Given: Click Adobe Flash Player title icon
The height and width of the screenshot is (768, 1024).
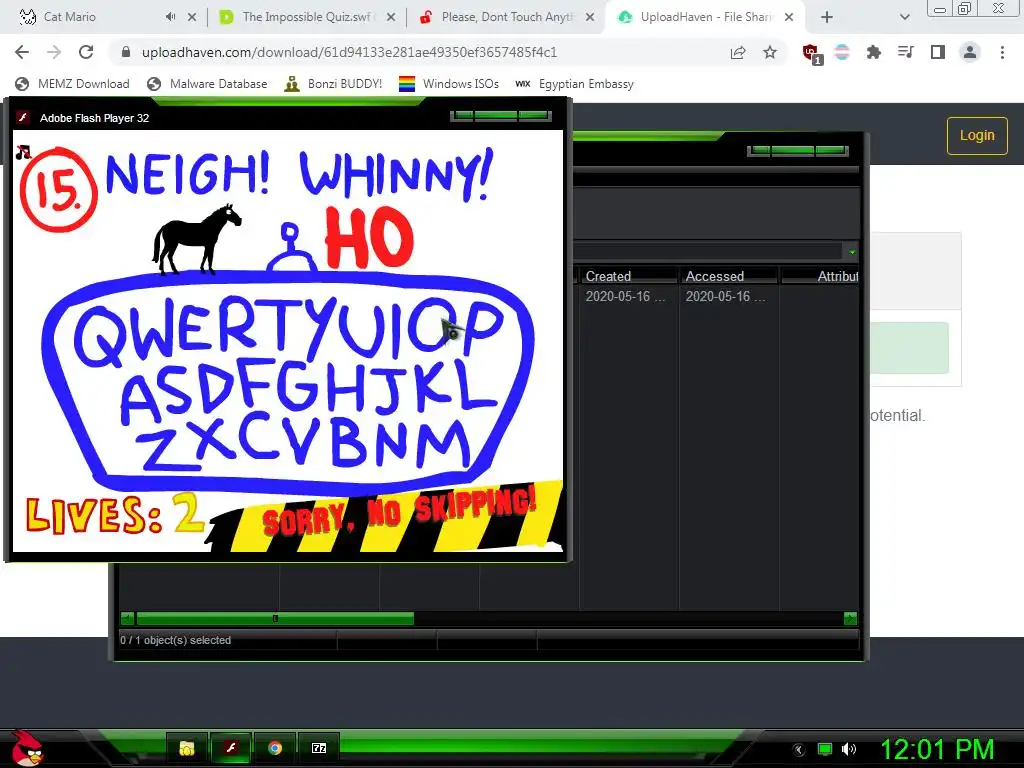Looking at the screenshot, I should coord(24,118).
